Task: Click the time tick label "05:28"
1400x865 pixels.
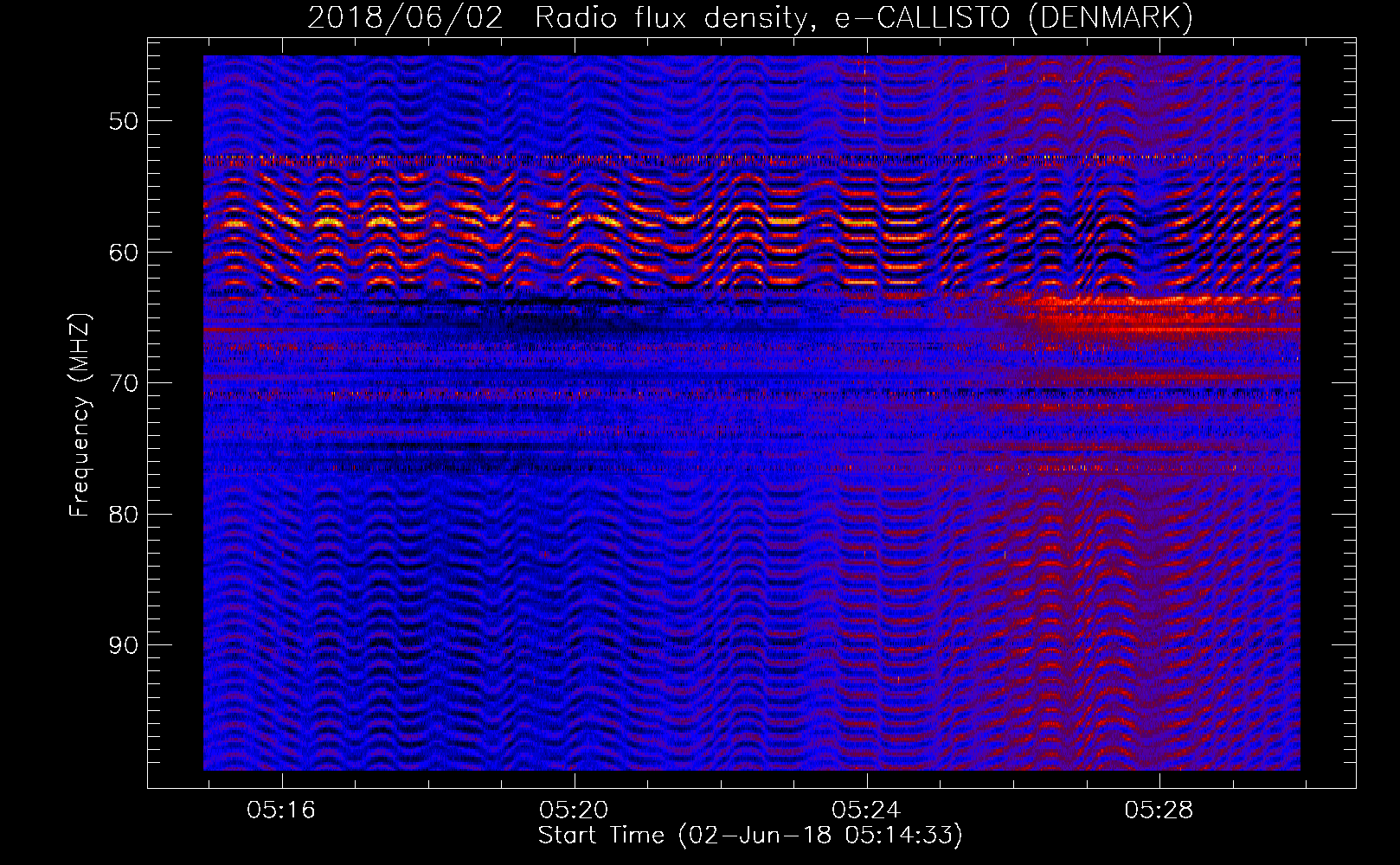Action: pyautogui.click(x=1159, y=811)
